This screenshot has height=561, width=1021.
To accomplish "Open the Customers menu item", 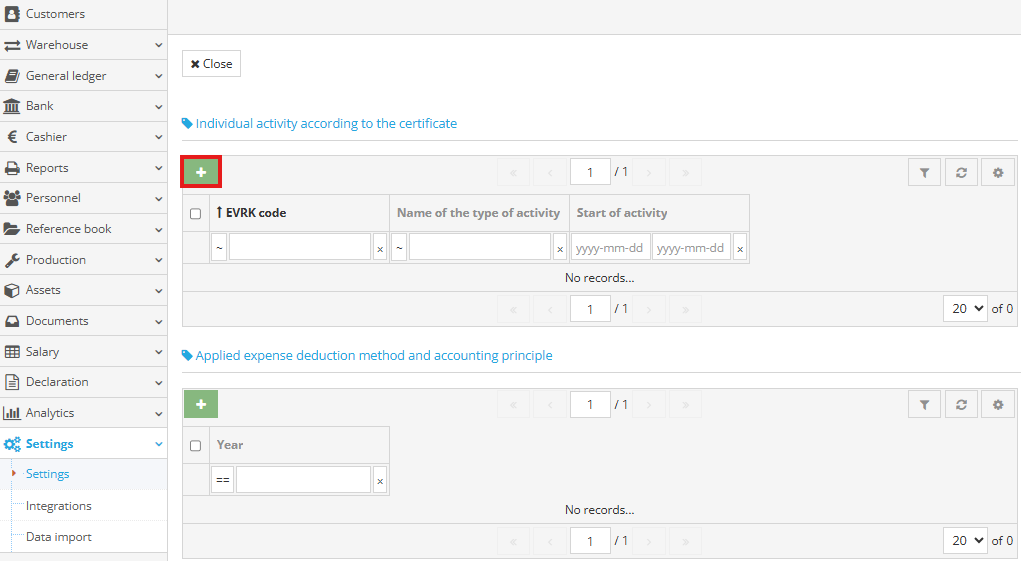I will pos(55,14).
